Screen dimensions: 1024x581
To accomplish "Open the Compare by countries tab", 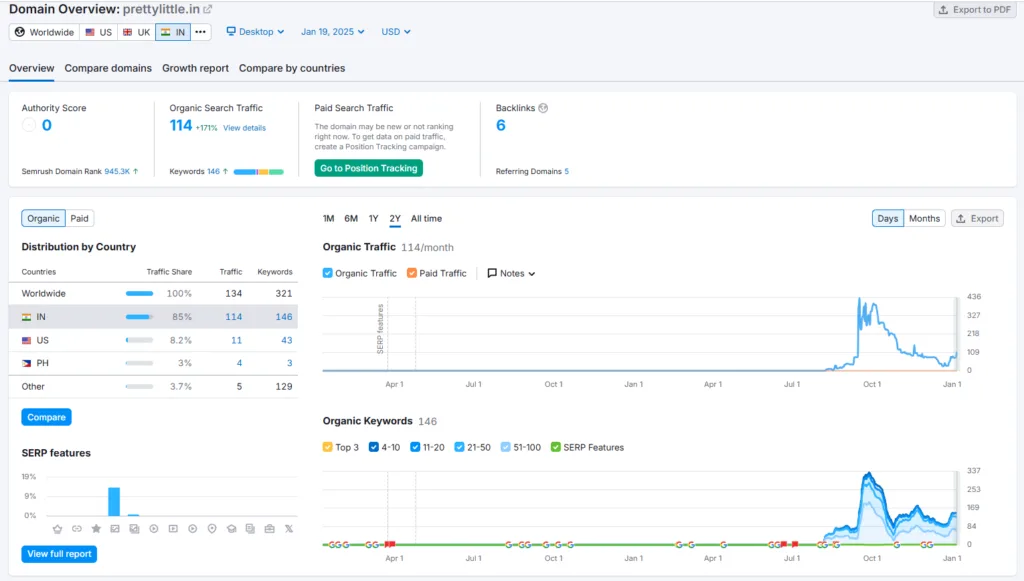I will (x=292, y=68).
